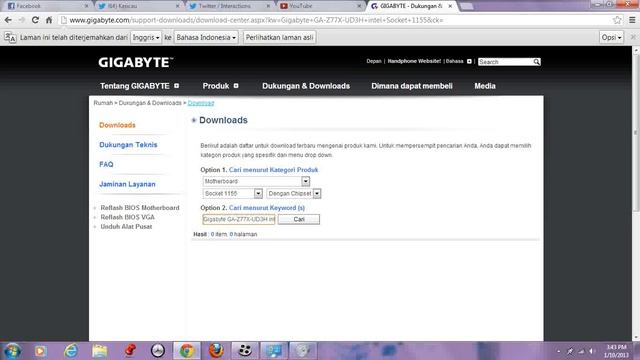Open target language dropdown Bahasa Indonesia
The width and height of the screenshot is (640, 360).
pos(206,37)
